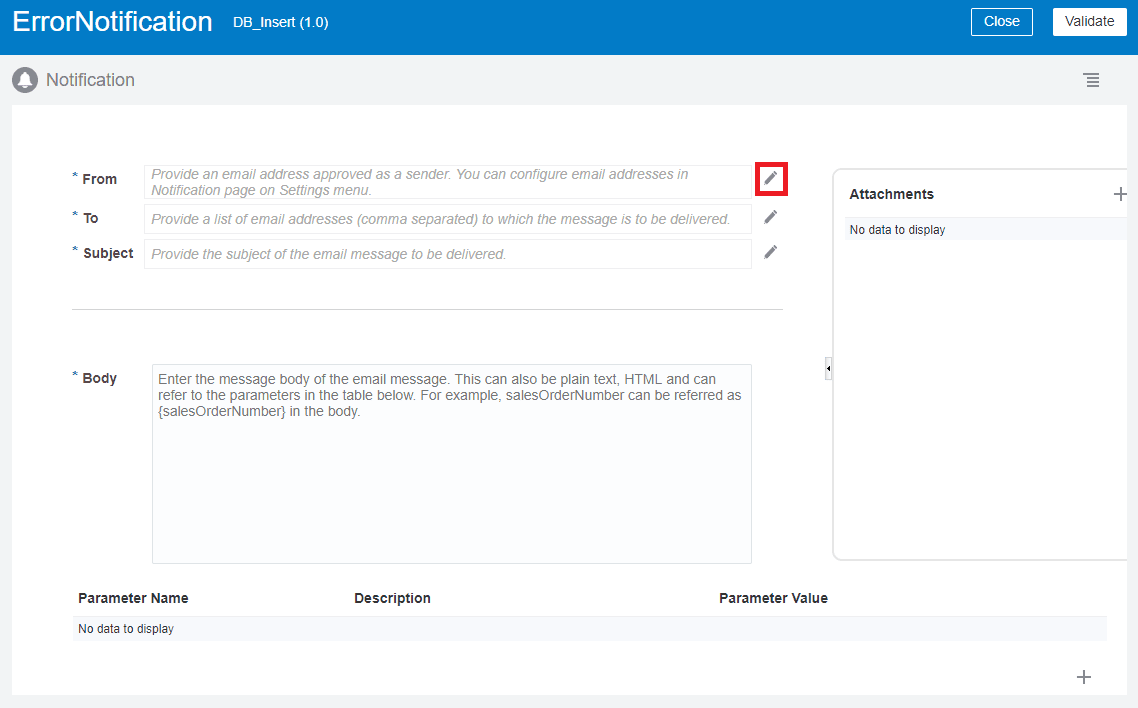This screenshot has height=708, width=1138.
Task: Click the Notification bell icon
Action: tap(24, 79)
